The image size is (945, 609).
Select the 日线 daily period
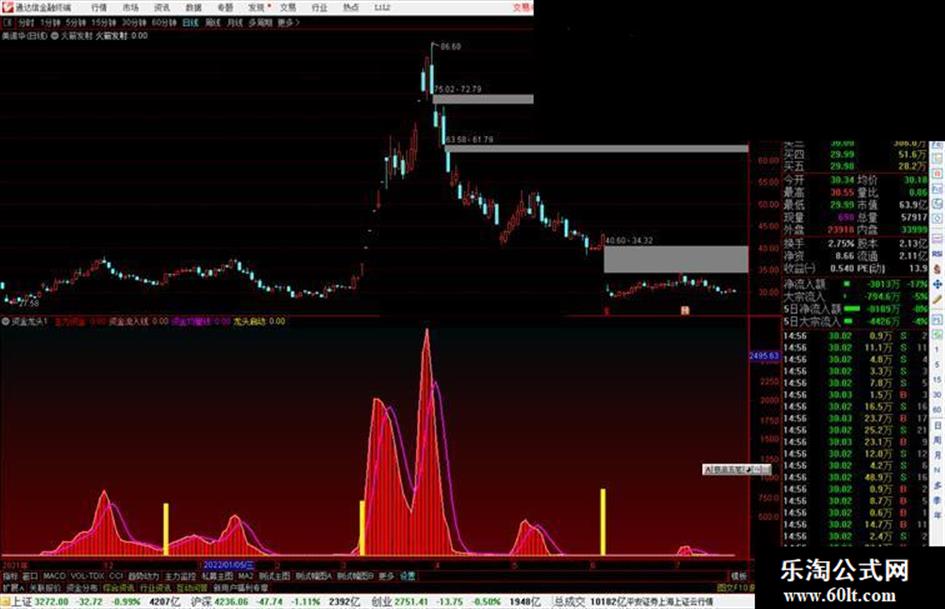click(x=190, y=23)
